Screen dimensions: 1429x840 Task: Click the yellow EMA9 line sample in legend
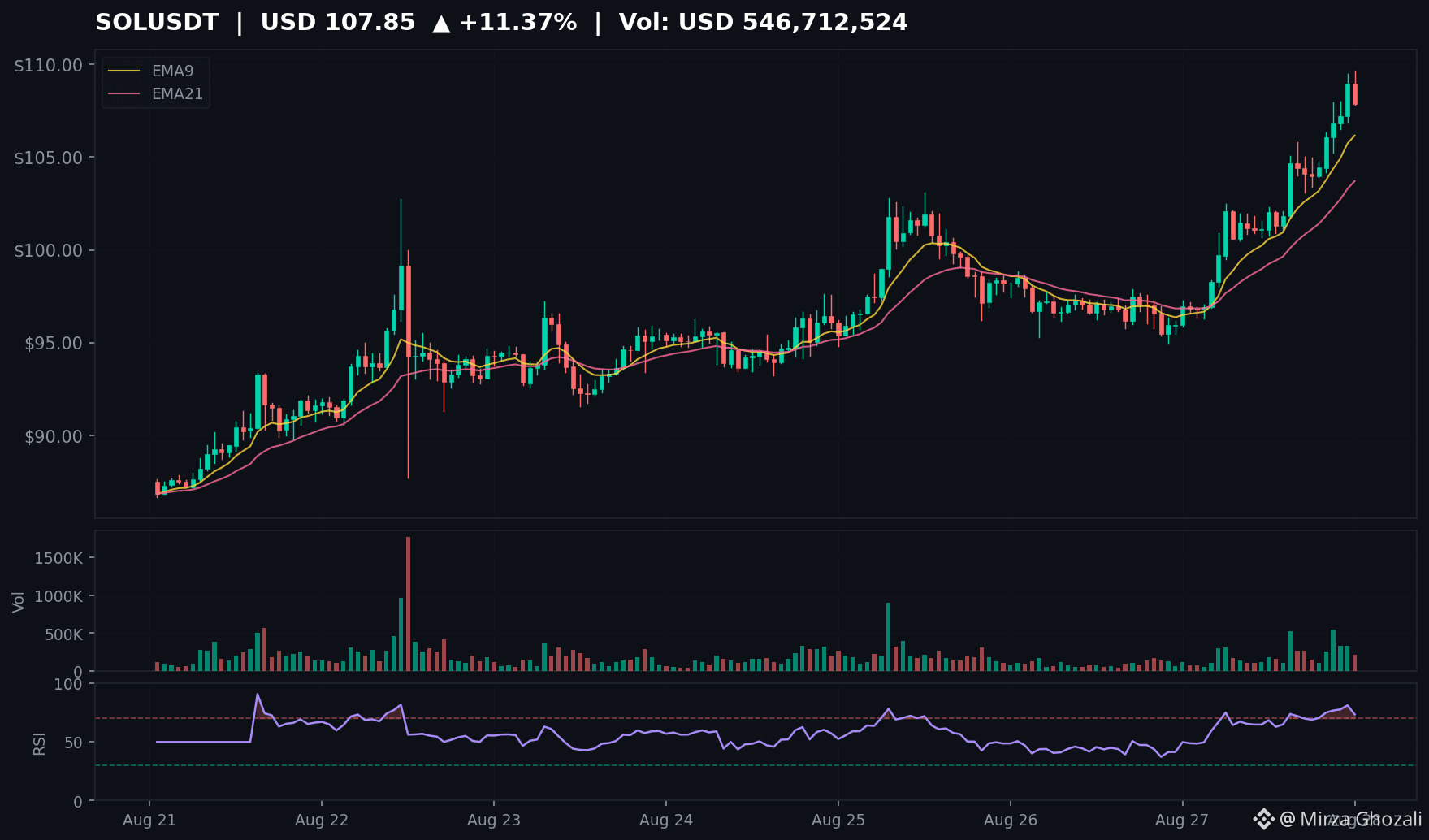click(124, 71)
